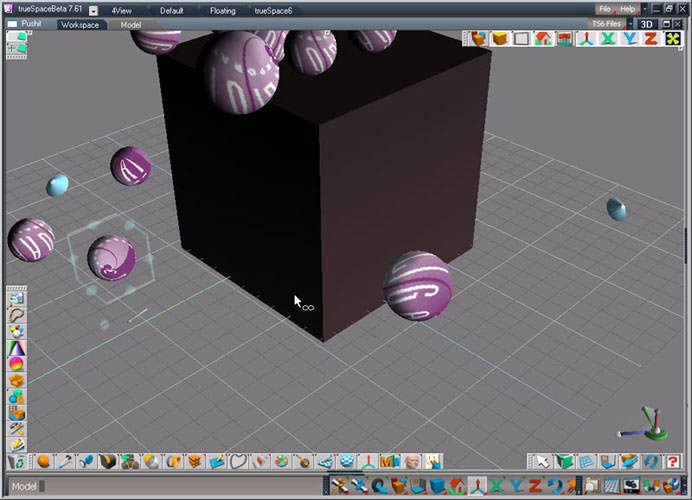
Task: Open dropdown arrow next to Help menu
Action: (643, 9)
